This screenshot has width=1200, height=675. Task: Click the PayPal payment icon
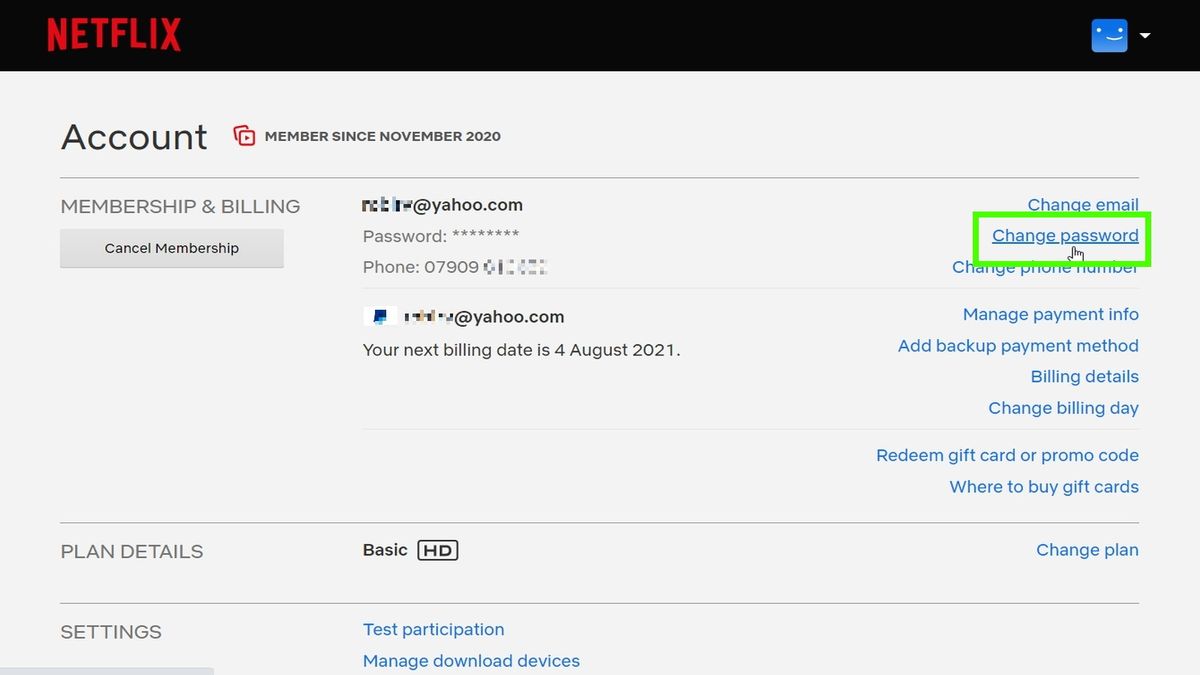(x=380, y=317)
